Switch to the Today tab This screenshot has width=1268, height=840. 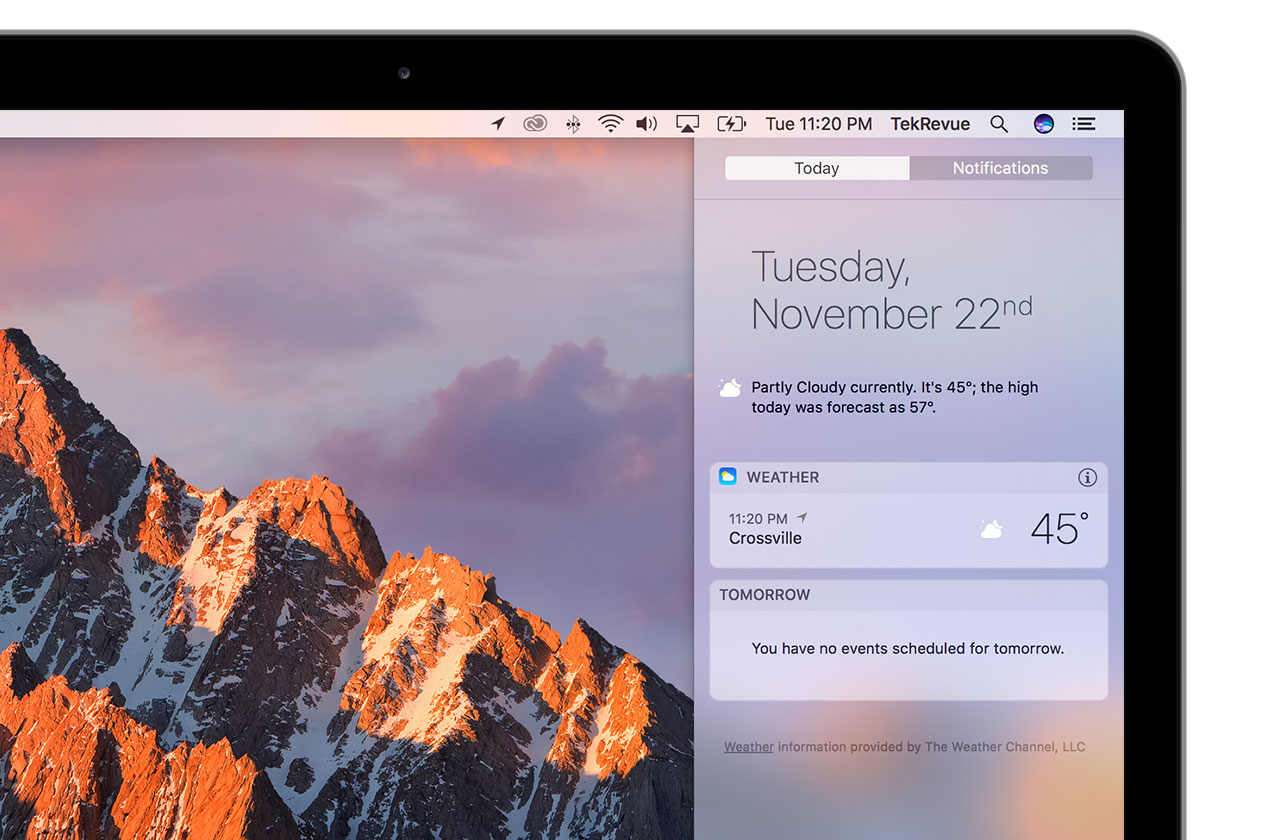click(x=817, y=168)
